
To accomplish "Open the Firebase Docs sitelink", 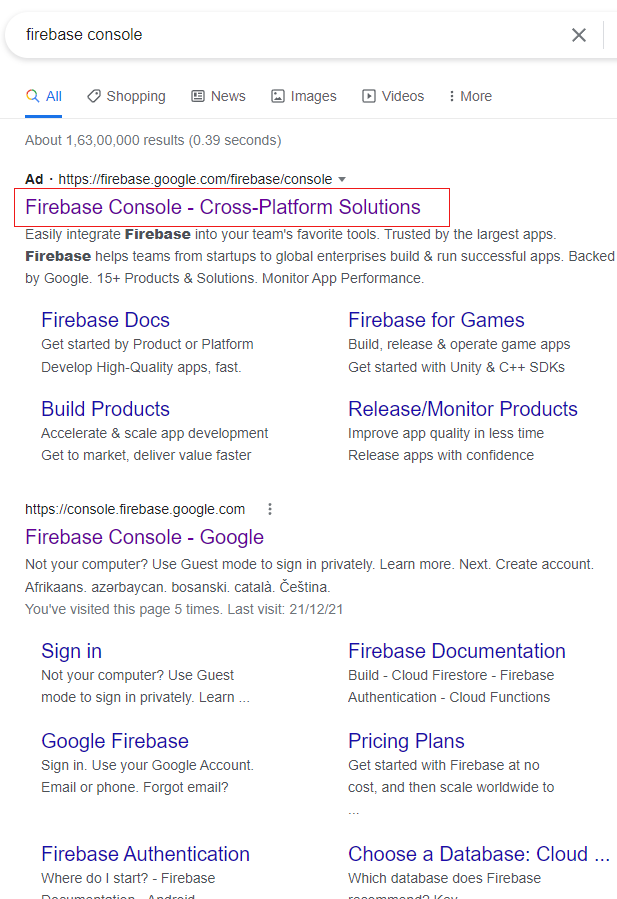I will click(x=105, y=320).
